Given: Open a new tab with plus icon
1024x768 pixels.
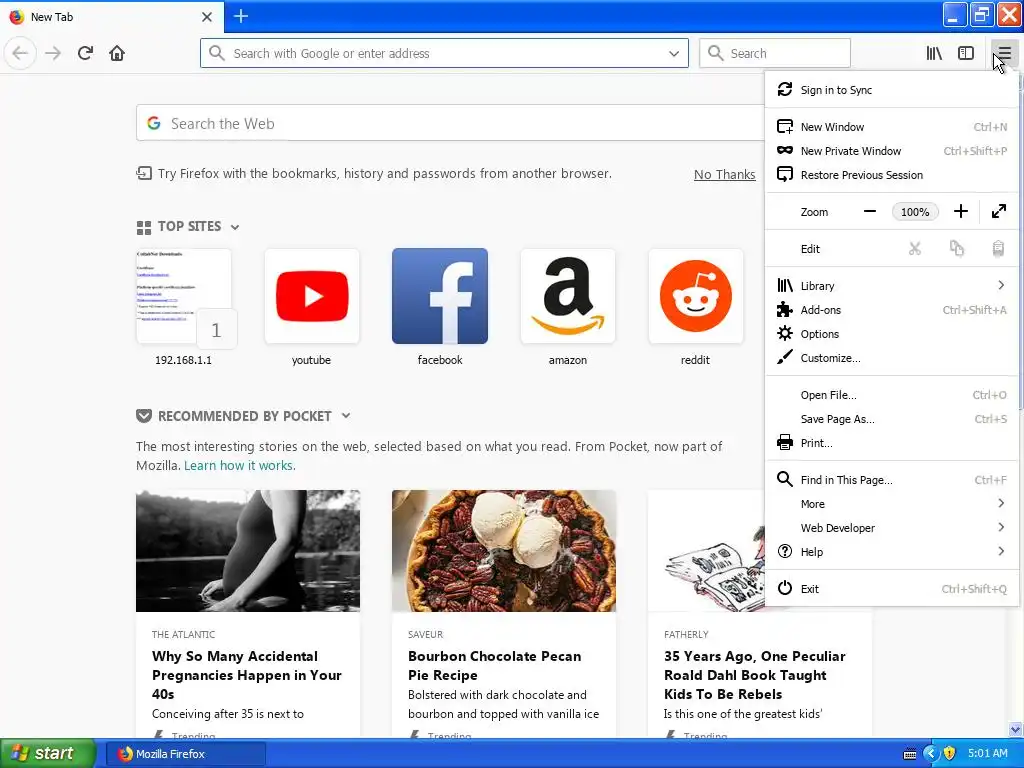Looking at the screenshot, I should pos(240,16).
